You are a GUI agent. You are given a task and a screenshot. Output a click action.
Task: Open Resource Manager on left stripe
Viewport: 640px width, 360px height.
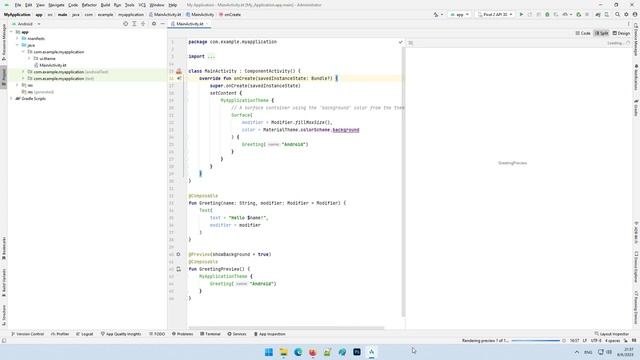click(4, 42)
